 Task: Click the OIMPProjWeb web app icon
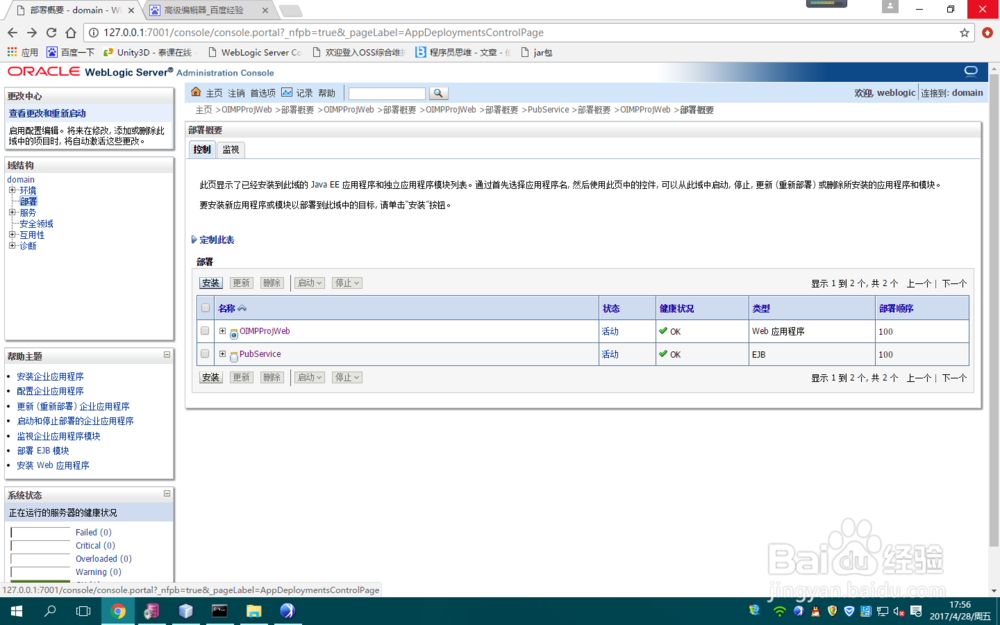234,334
